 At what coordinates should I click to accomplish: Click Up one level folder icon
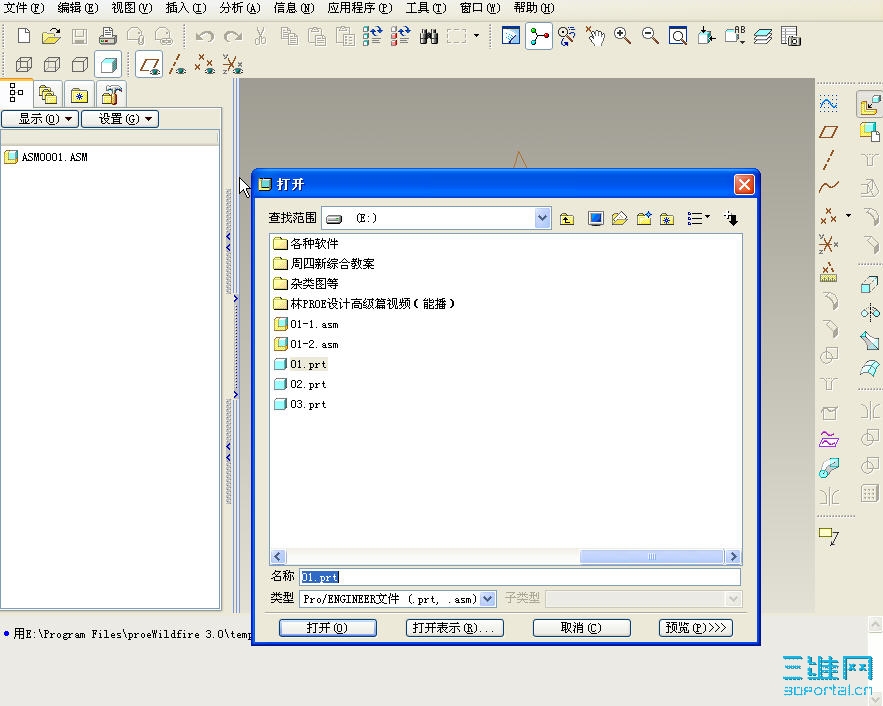pos(567,218)
